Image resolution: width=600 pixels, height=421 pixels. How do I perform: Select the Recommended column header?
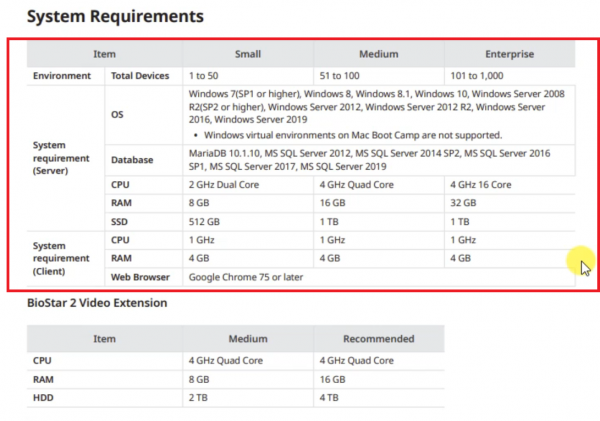click(x=378, y=339)
